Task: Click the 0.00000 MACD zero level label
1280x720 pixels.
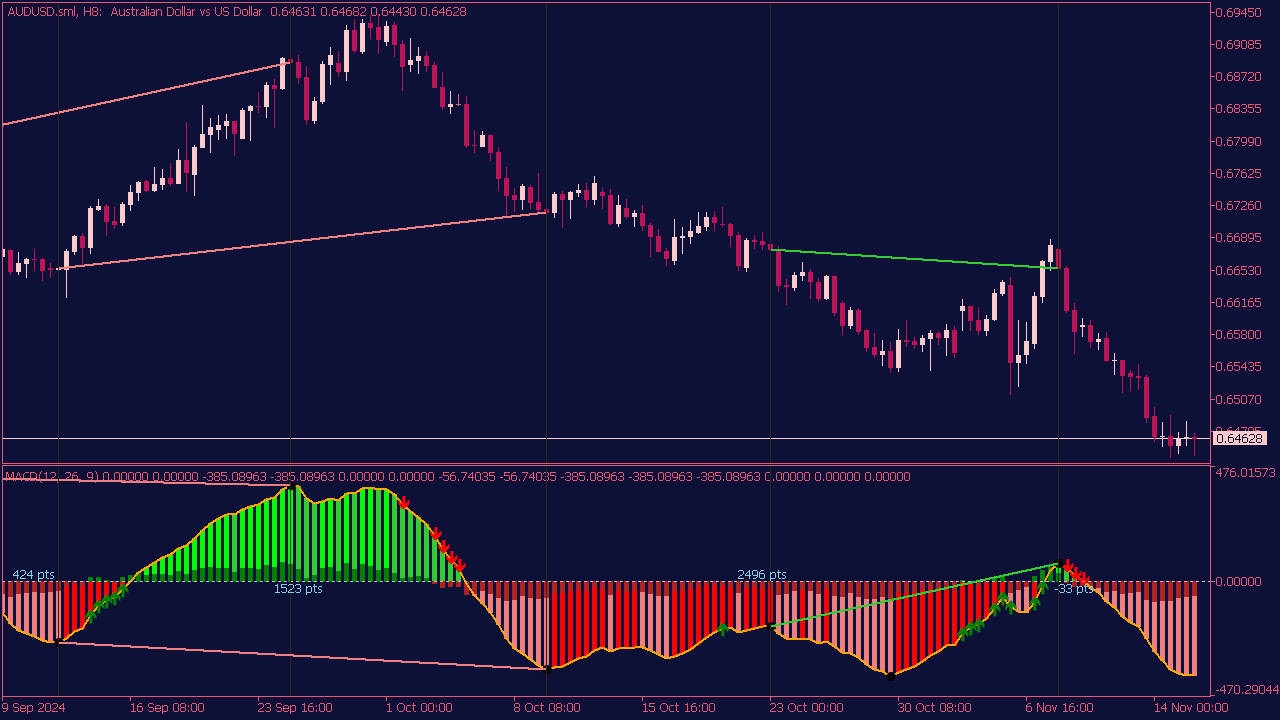Action: pos(1238,581)
